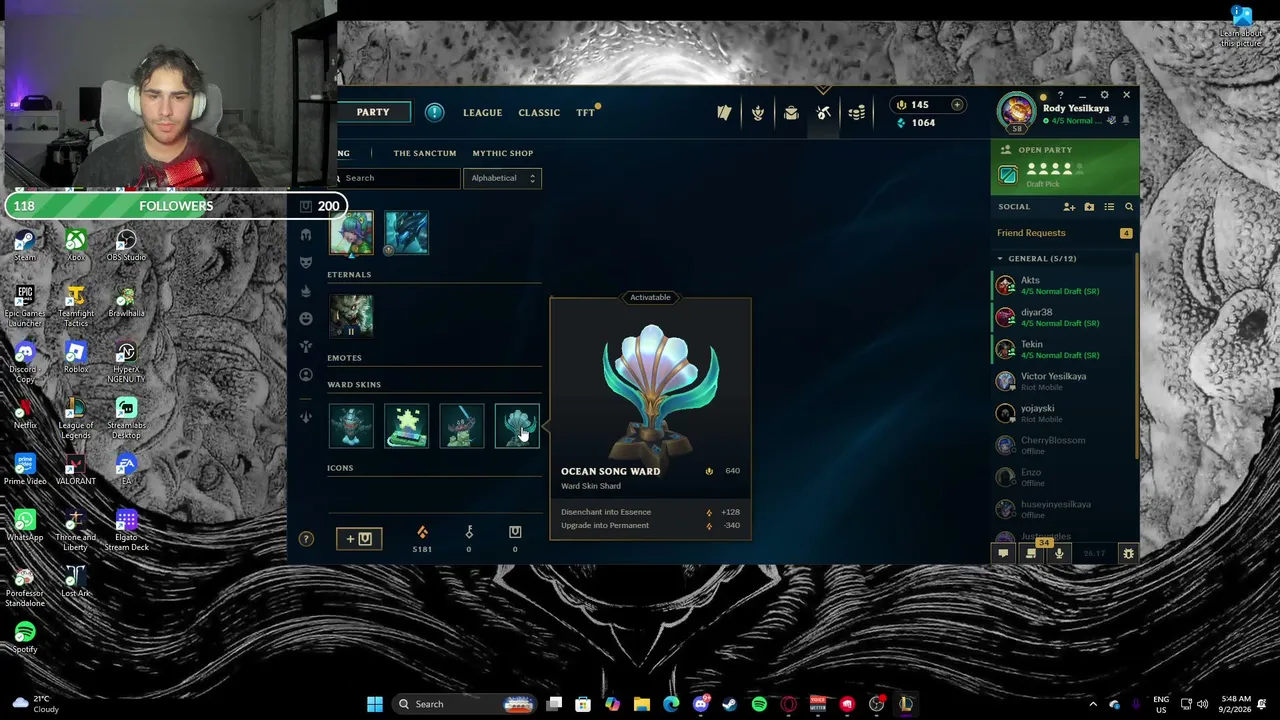Select the Ocean Song Ward shard

516,426
